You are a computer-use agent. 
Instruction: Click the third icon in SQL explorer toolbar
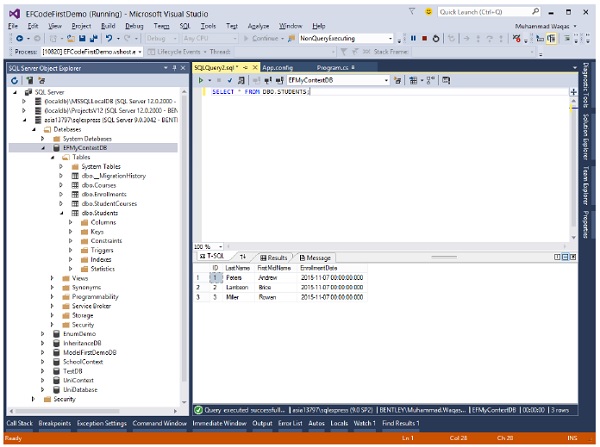(x=41, y=80)
